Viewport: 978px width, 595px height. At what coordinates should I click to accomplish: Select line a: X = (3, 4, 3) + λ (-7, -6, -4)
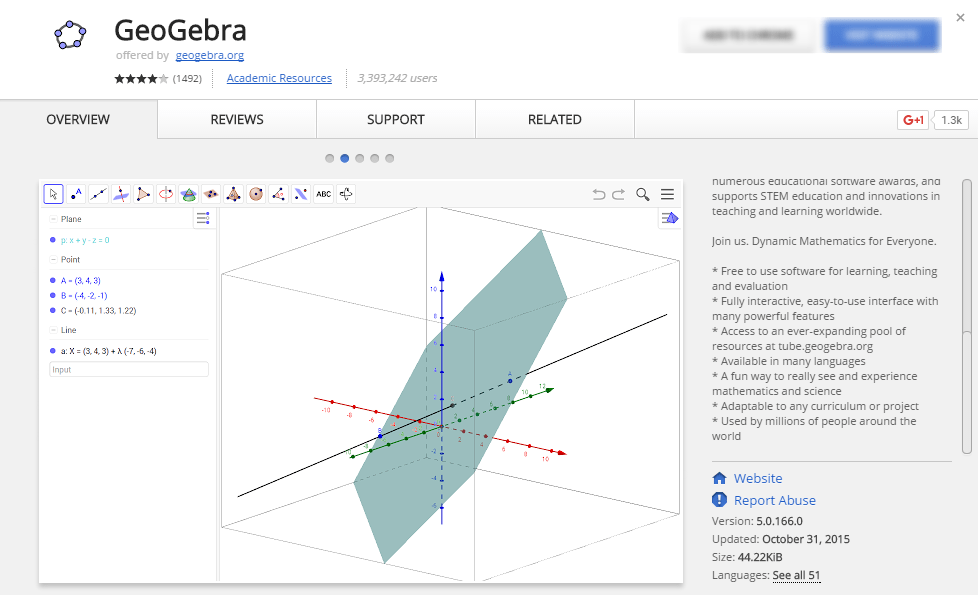tap(109, 351)
